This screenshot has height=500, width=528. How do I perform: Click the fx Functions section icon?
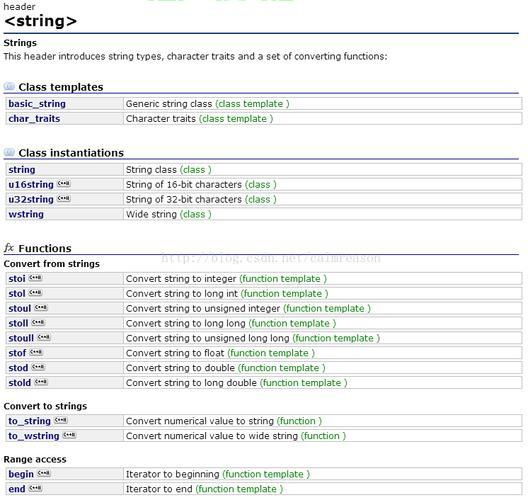[x=9, y=248]
